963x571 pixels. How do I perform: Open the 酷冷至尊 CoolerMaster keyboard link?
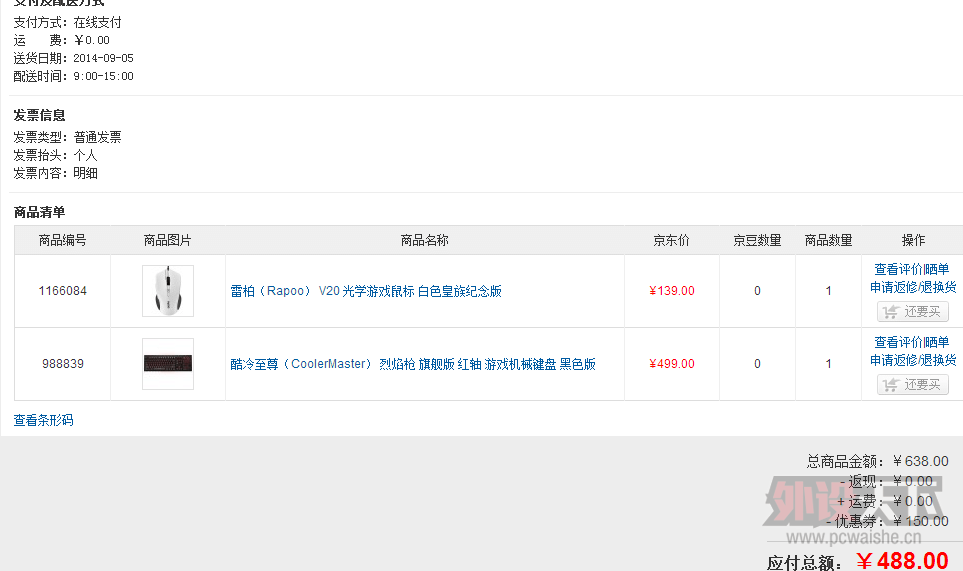coord(413,364)
